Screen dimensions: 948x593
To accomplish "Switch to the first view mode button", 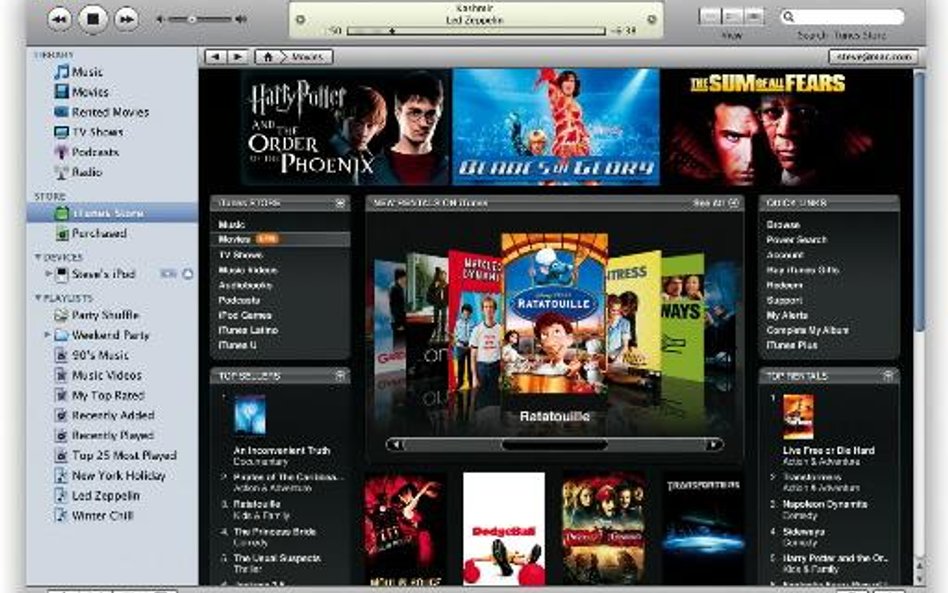I will coord(711,16).
